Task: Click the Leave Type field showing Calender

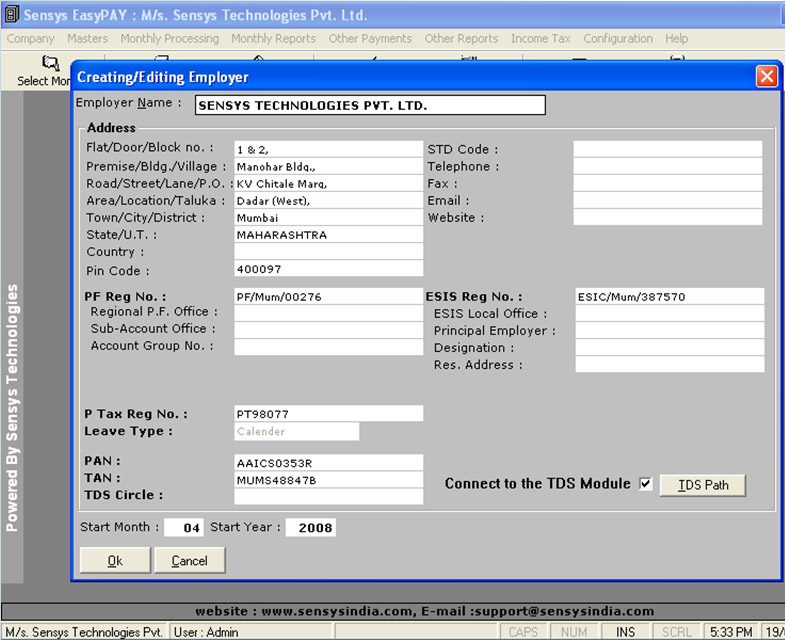Action: tap(296, 431)
